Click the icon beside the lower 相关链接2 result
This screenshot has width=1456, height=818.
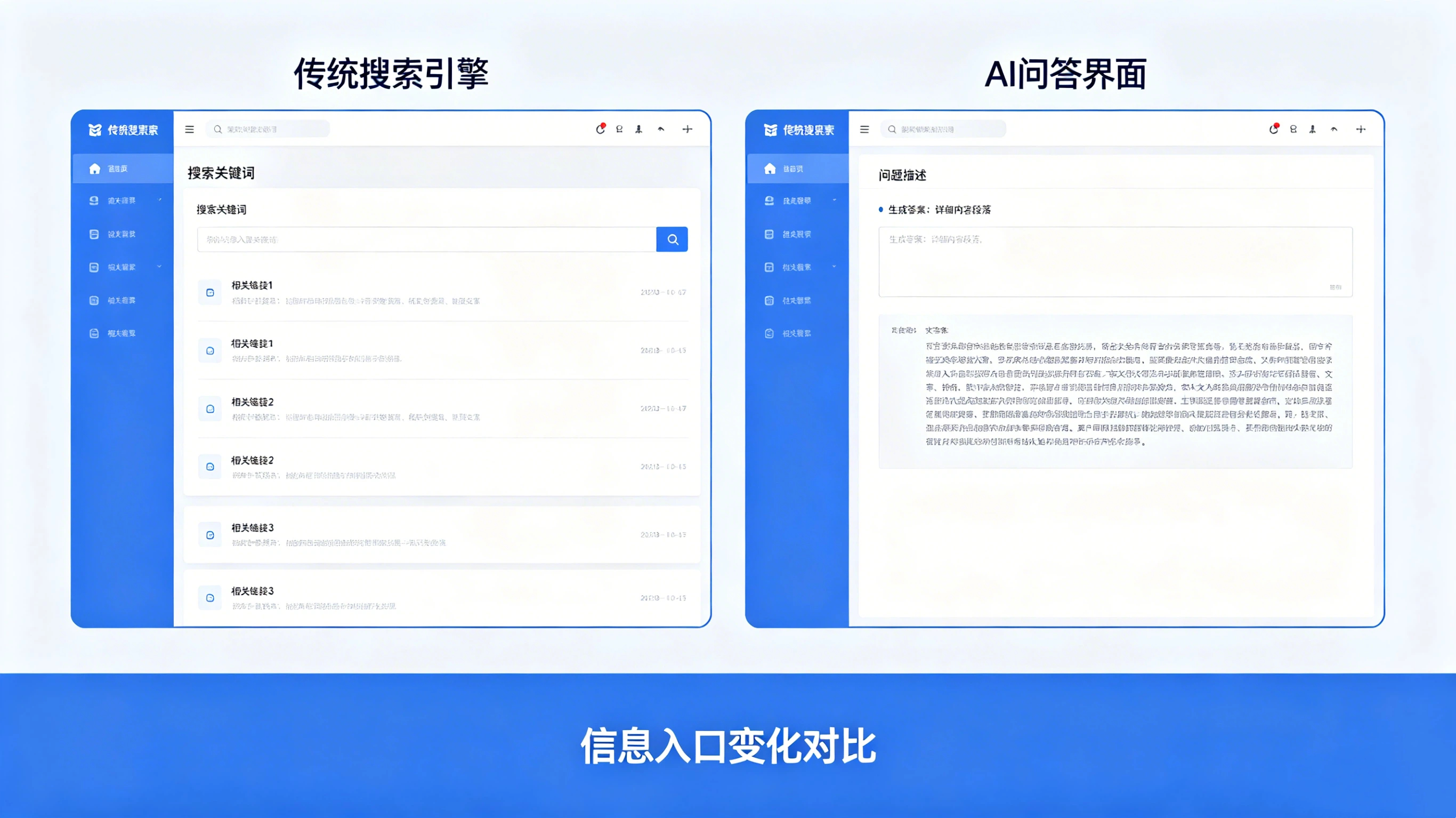(x=209, y=467)
